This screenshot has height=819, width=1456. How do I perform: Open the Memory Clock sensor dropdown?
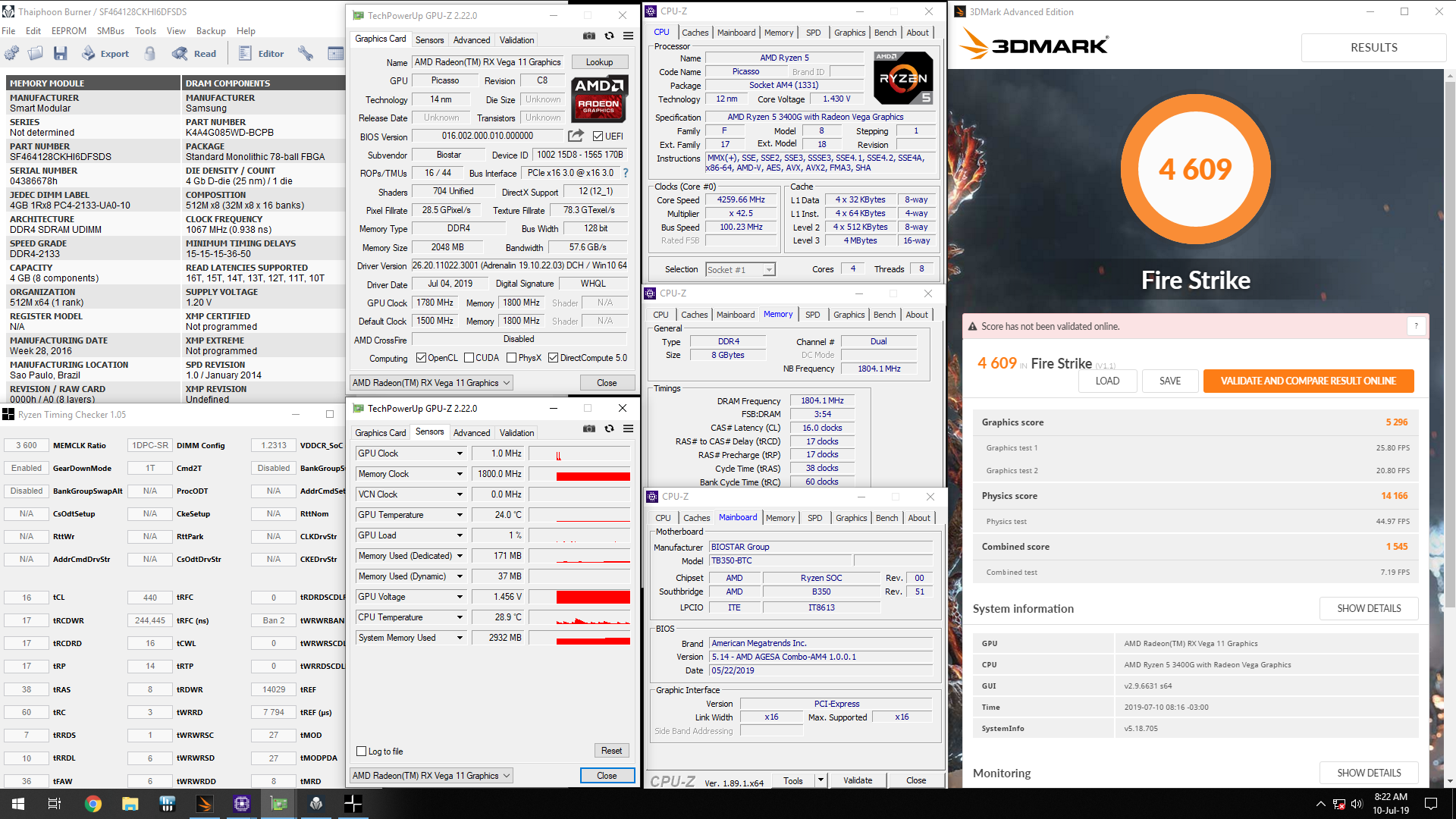tap(460, 474)
